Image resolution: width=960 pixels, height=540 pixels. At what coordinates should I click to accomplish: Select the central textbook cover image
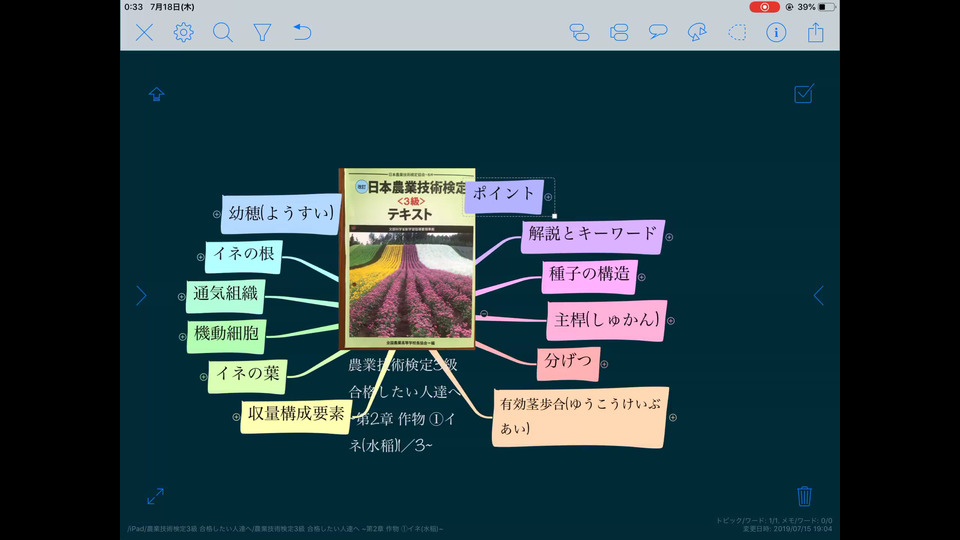point(407,259)
